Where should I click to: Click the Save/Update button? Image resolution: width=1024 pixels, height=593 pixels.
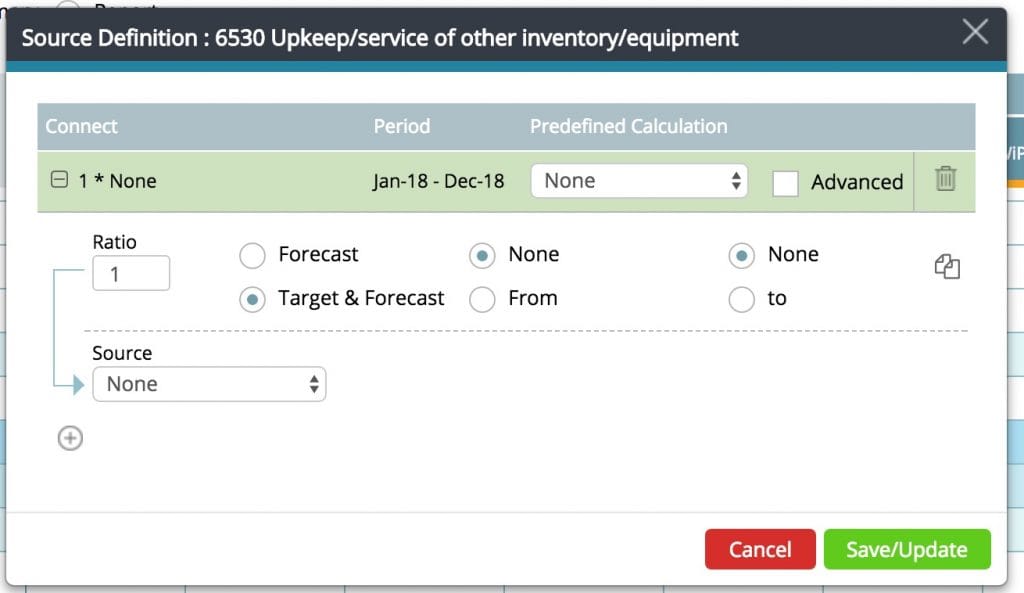point(907,549)
